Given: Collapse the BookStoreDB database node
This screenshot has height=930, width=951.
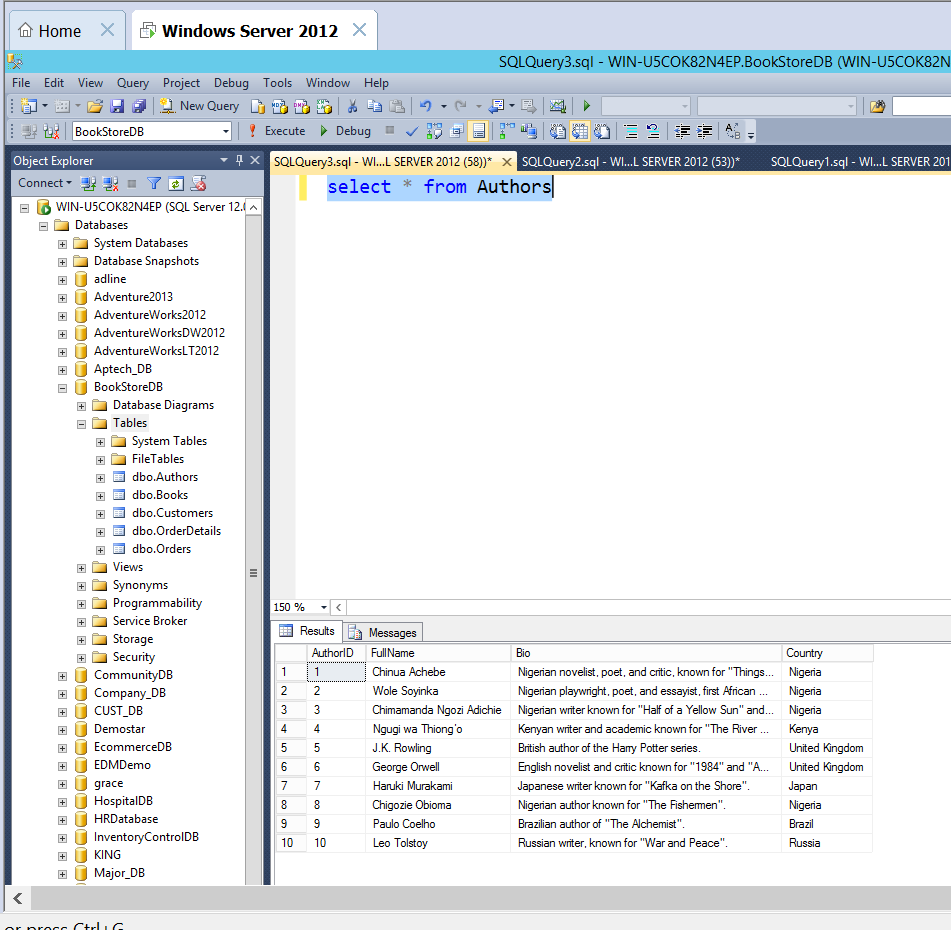Looking at the screenshot, I should pos(62,387).
